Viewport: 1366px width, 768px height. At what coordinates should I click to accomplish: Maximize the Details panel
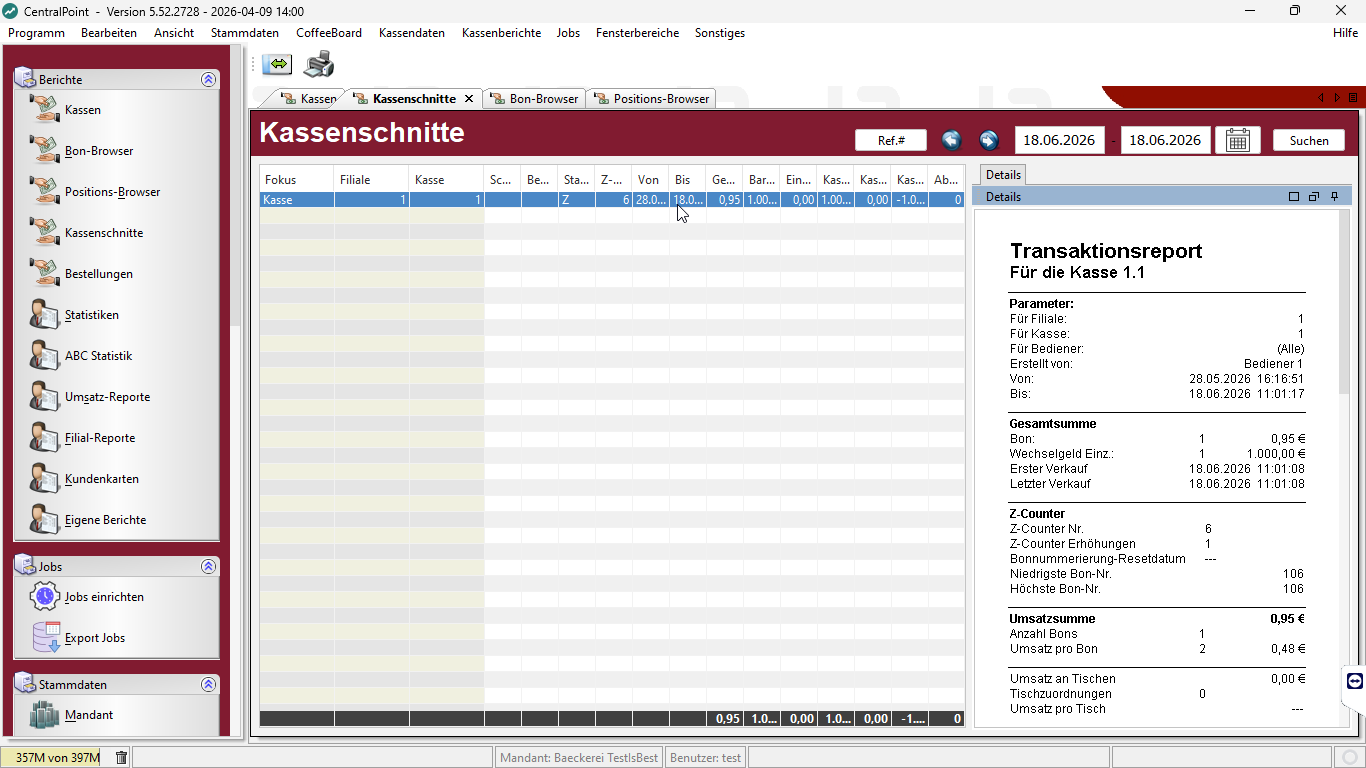(1293, 197)
